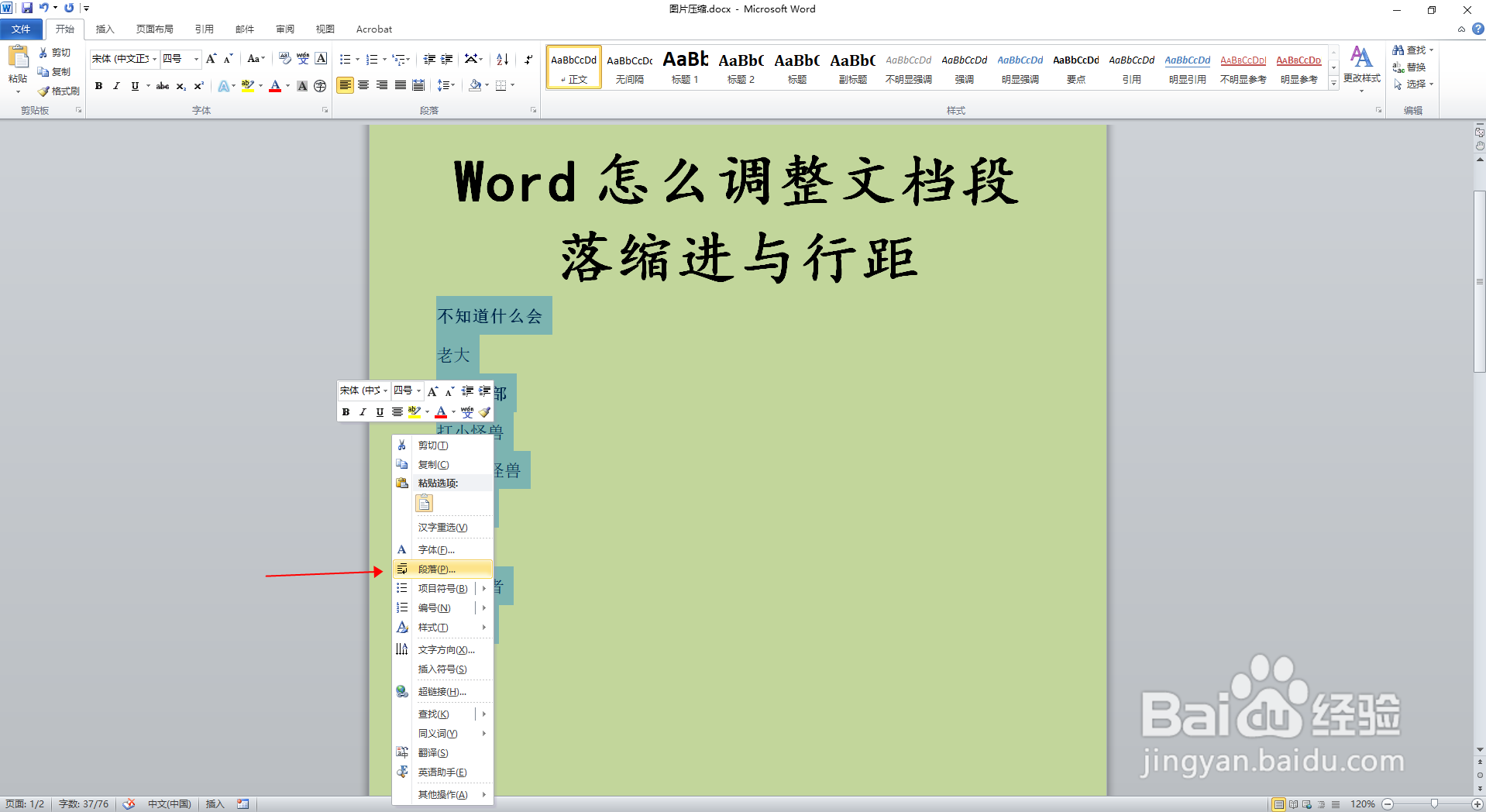Click the subscript icon
Image resolution: width=1486 pixels, height=812 pixels.
(x=180, y=86)
